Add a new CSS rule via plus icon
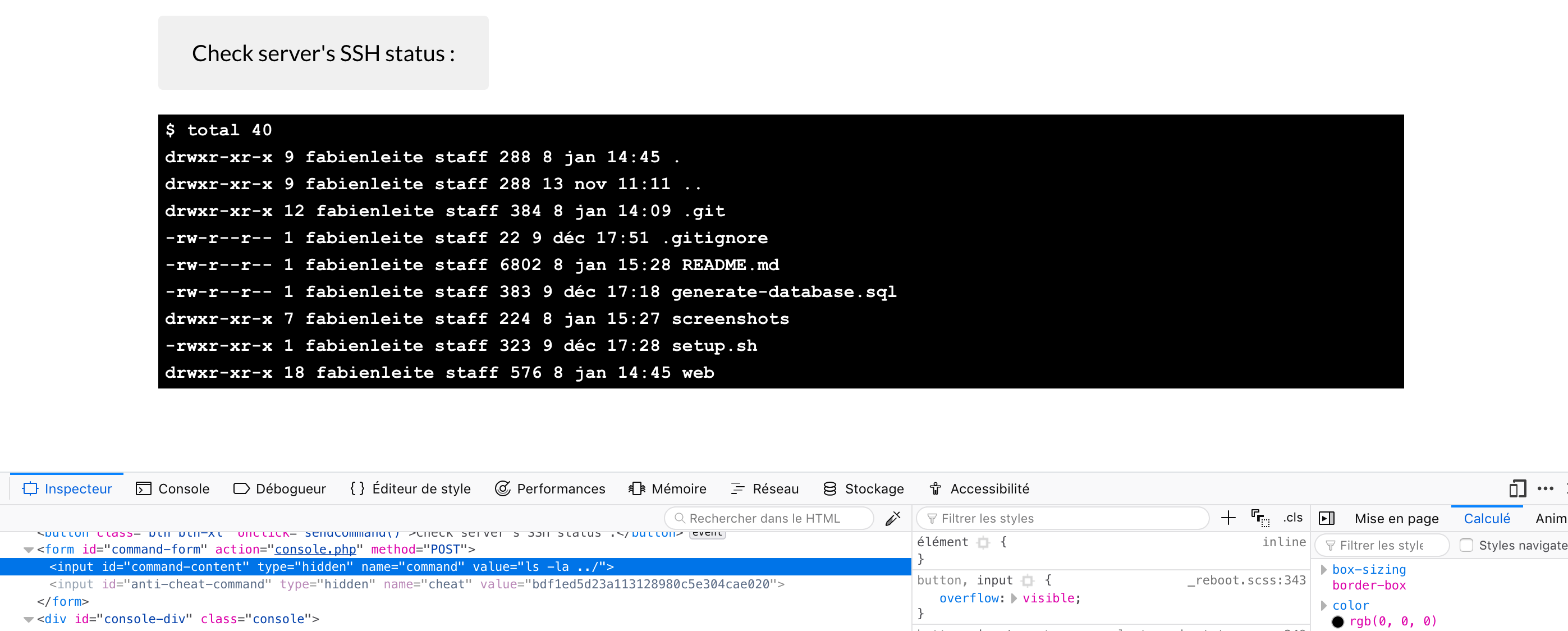Screen dimensions: 1568x631 click(1228, 518)
